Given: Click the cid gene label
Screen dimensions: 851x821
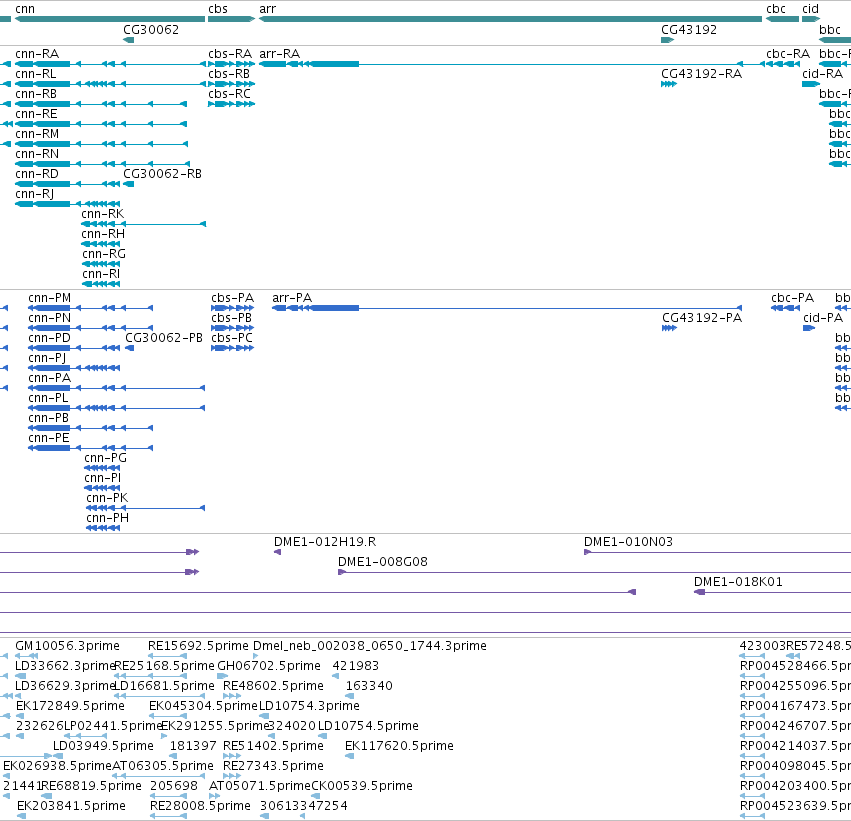Looking at the screenshot, I should tap(810, 9).
